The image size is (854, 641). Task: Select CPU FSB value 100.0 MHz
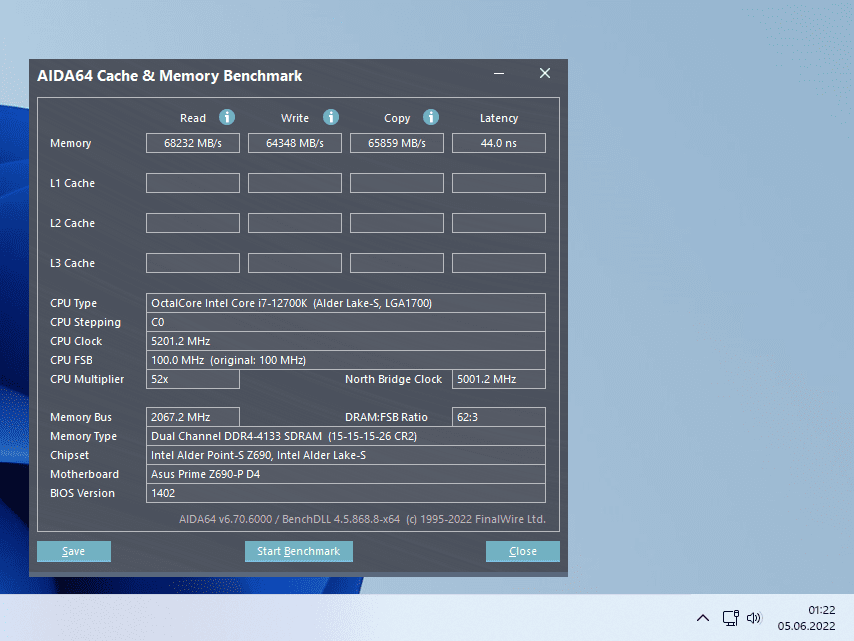(x=345, y=360)
